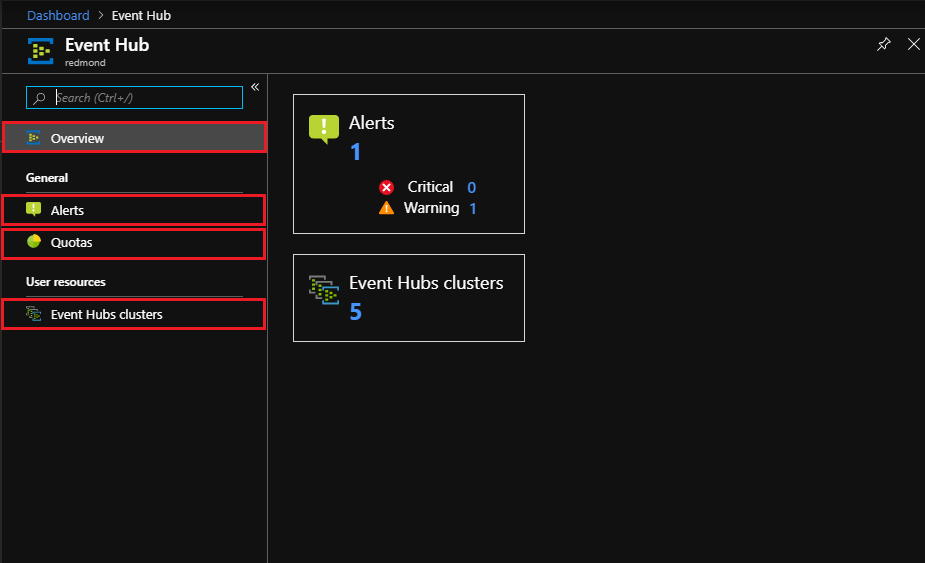Click the Quotas pie chart icon
The image size is (925, 563).
click(x=34, y=241)
